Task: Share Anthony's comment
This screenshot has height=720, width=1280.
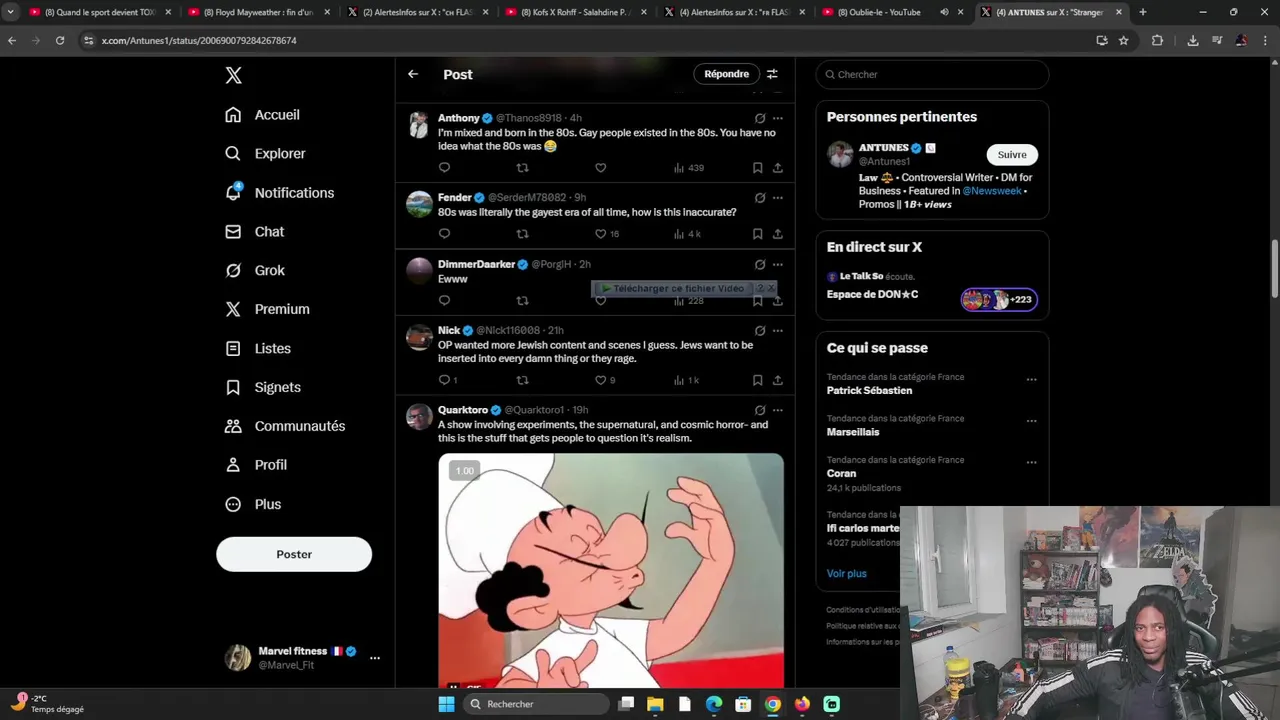Action: click(778, 168)
